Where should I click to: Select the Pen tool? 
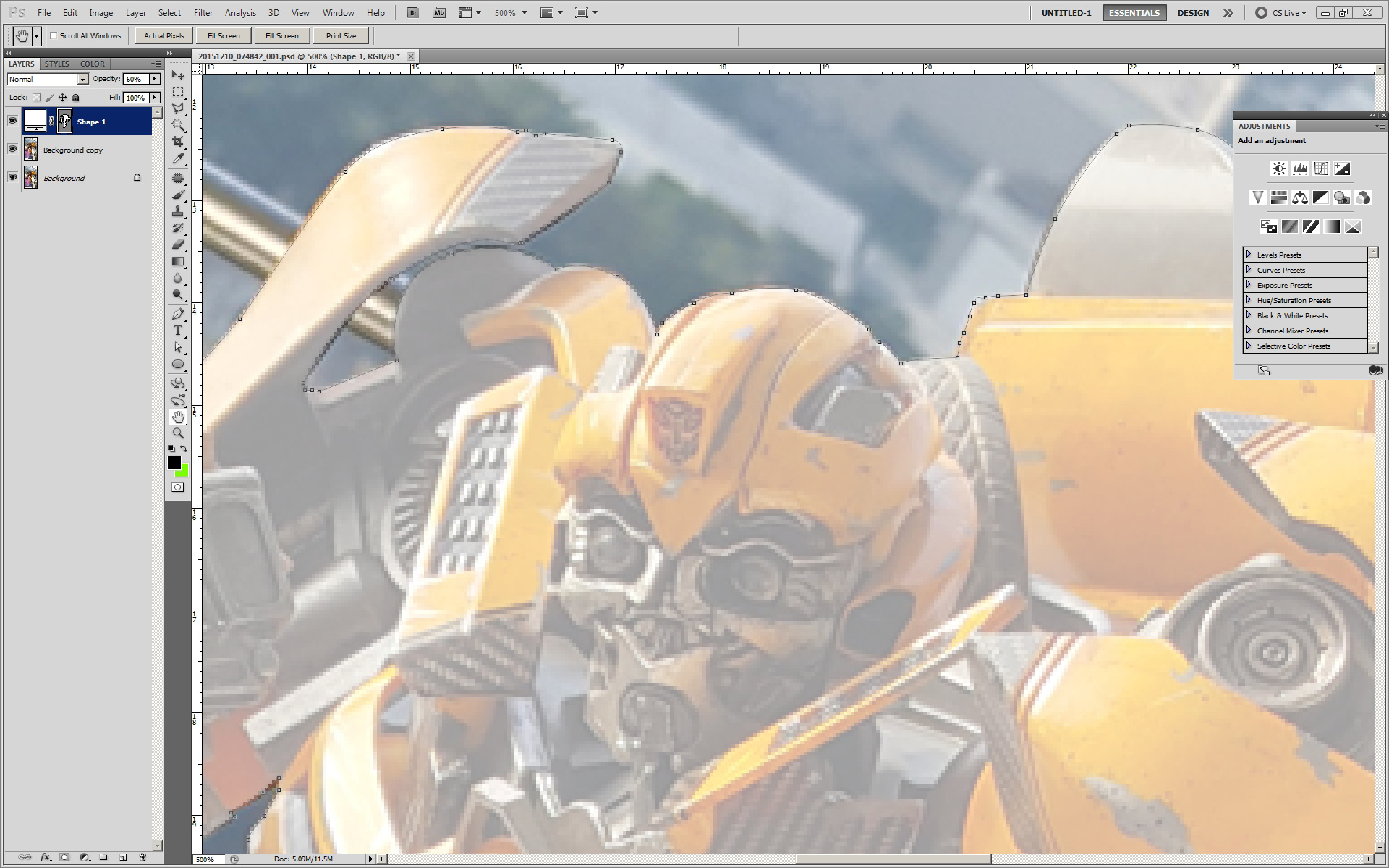click(178, 314)
